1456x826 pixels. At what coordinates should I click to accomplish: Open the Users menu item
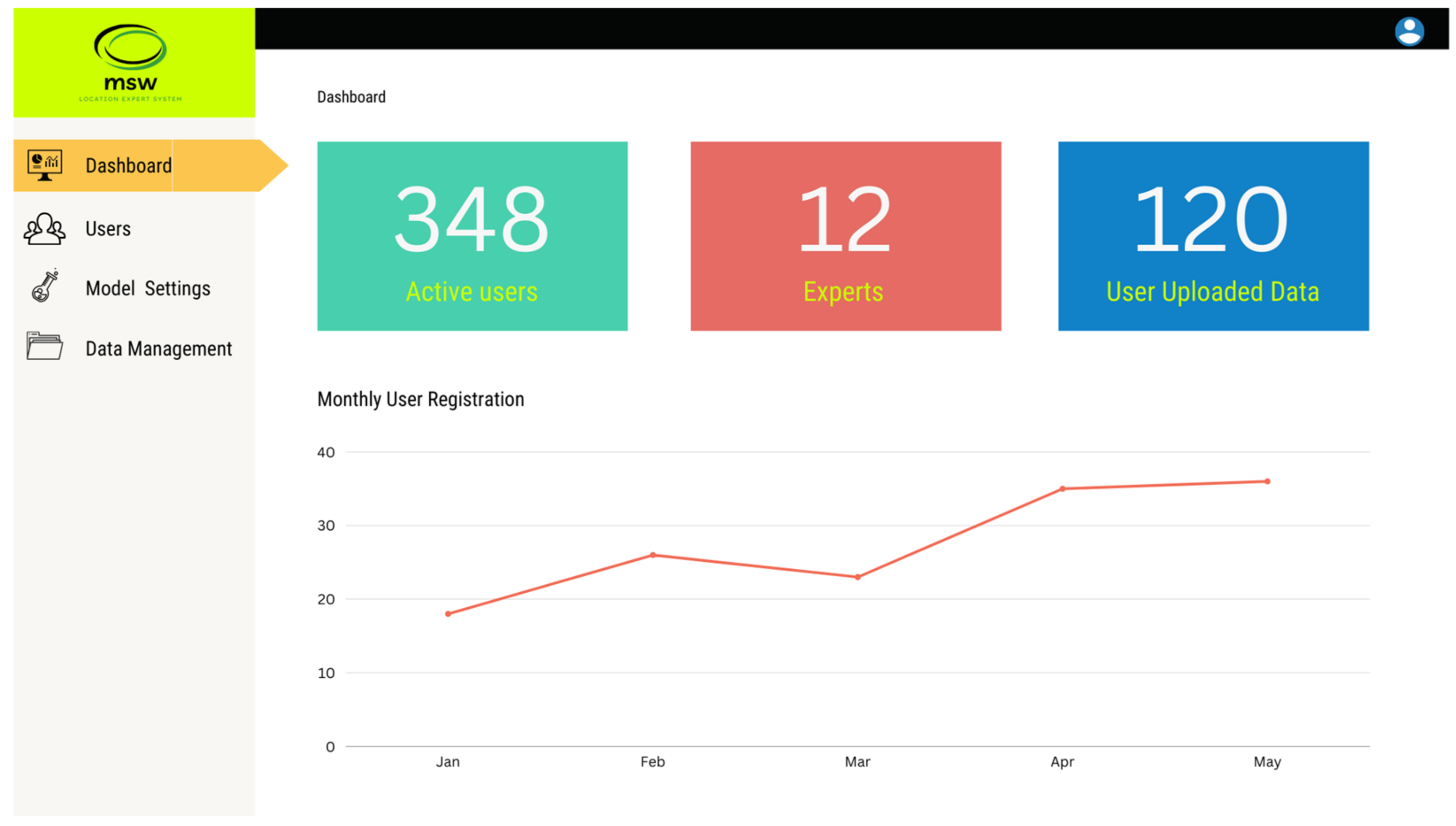coord(108,228)
